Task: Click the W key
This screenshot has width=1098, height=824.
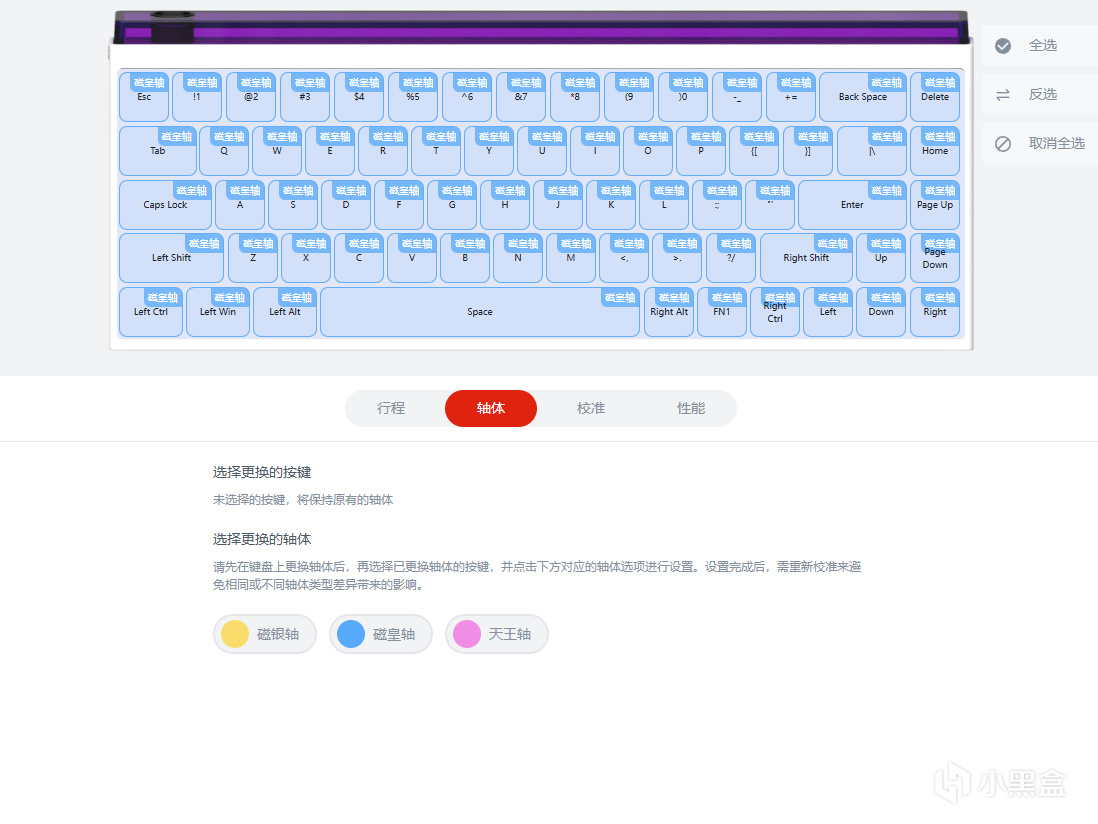Action: point(277,151)
